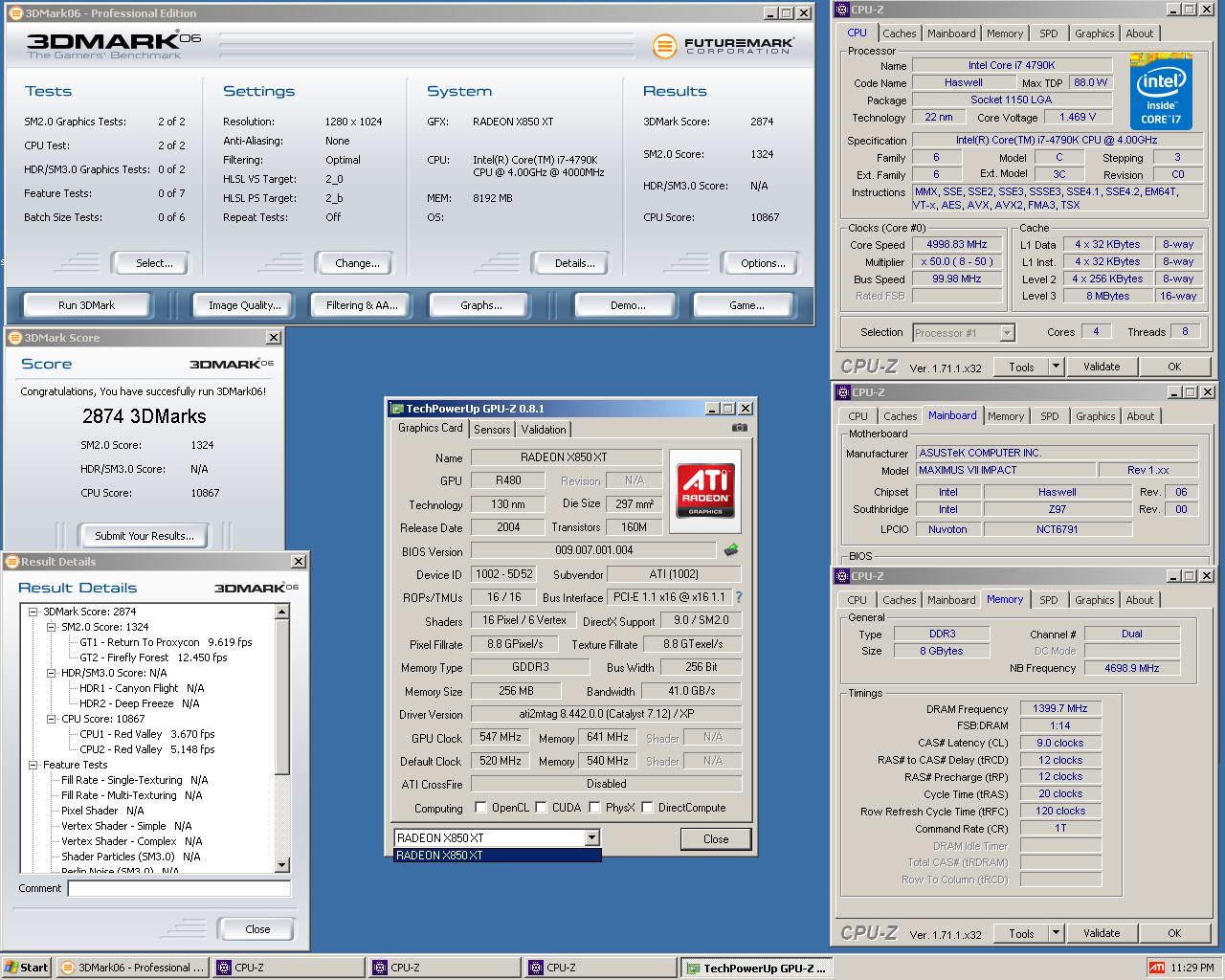The image size is (1225, 980).
Task: Select HDR1 - Canyon Flight tree row
Action: tap(142, 688)
